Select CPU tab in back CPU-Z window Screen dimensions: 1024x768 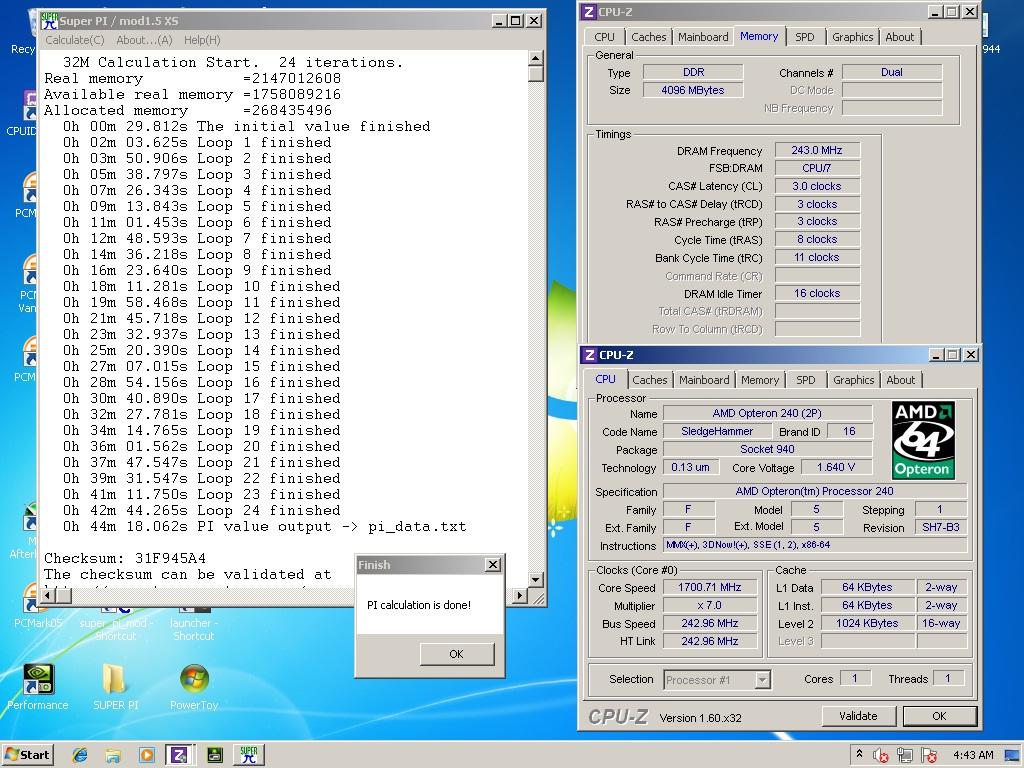pos(604,37)
